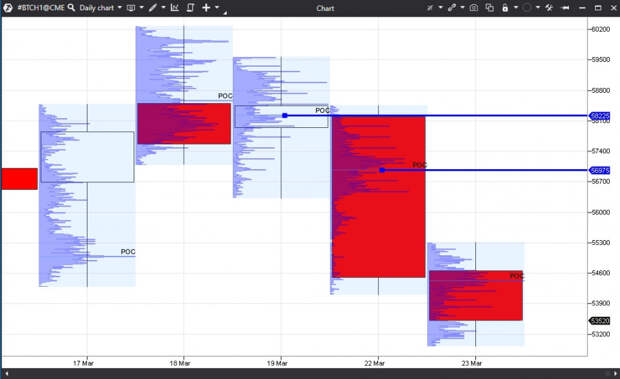Click the POC label on 17 Mar profile
This screenshot has height=379, width=620.
(128, 252)
